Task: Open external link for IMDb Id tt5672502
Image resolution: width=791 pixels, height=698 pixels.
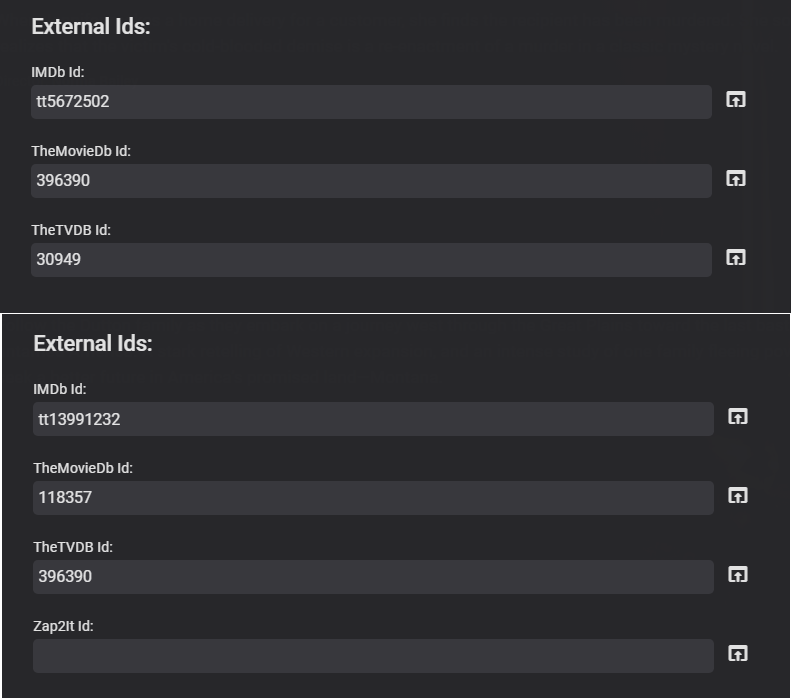Action: (736, 100)
